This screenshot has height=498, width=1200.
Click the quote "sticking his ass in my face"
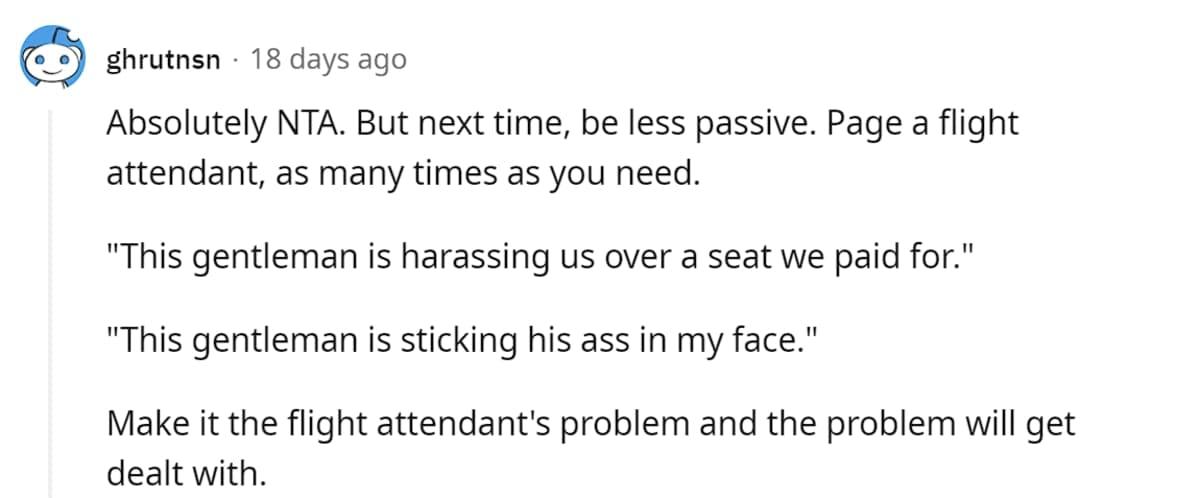pyautogui.click(x=455, y=341)
